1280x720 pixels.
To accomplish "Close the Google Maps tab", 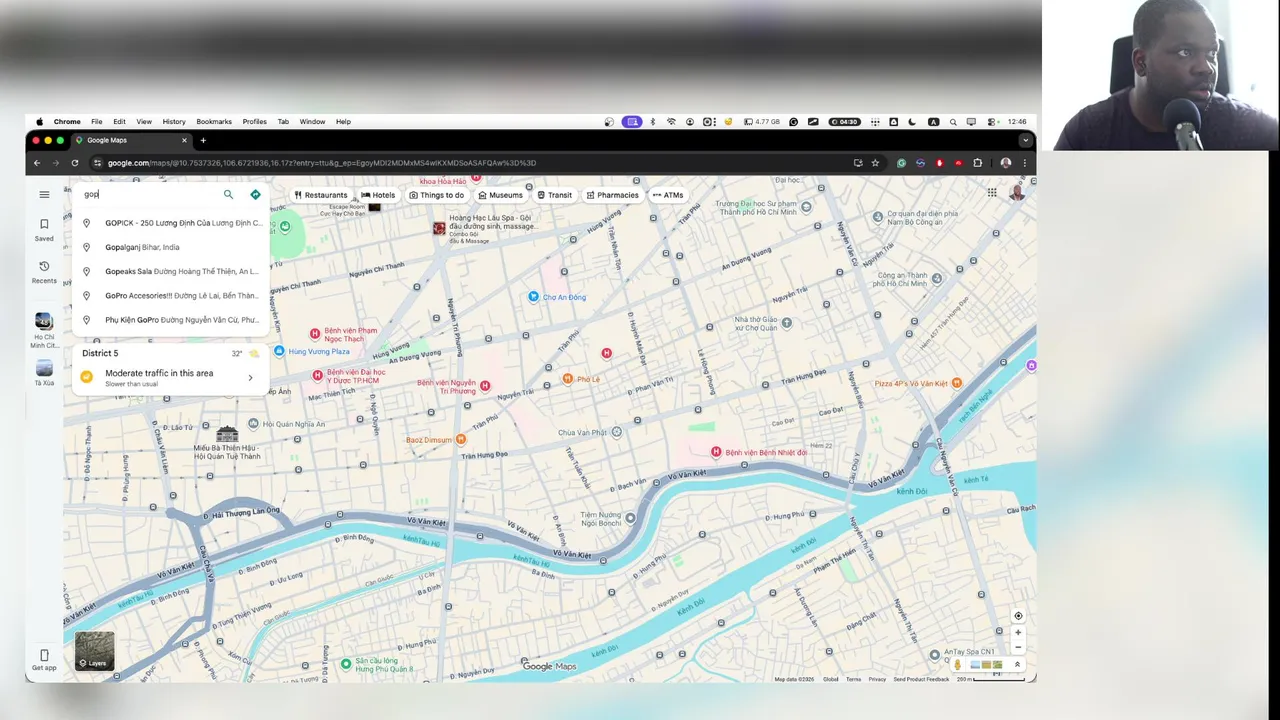I will click(184, 140).
